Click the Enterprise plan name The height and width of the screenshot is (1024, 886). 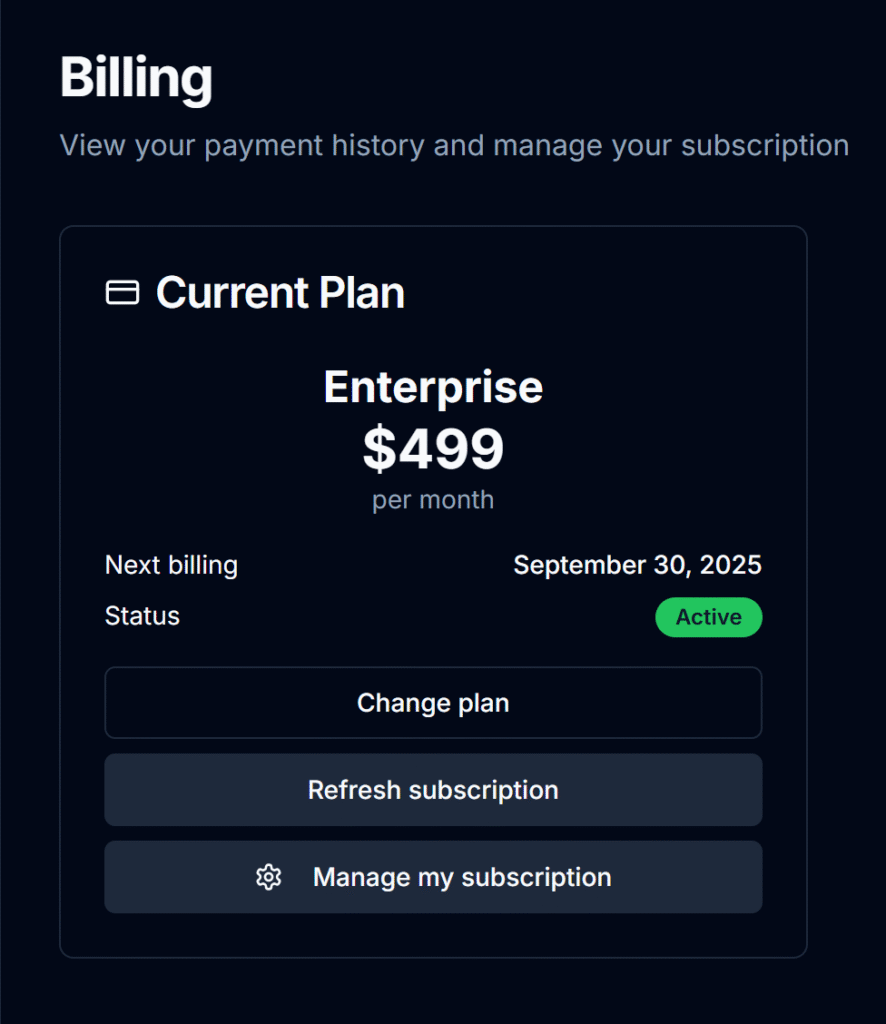click(x=433, y=387)
